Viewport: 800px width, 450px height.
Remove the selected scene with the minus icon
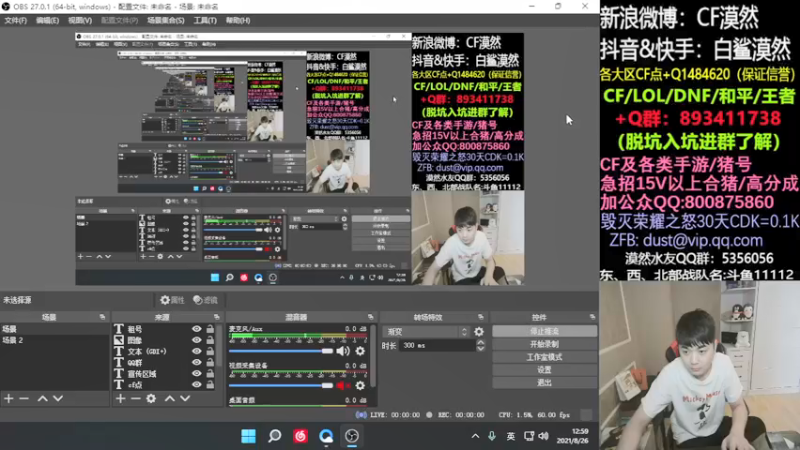[x=24, y=398]
